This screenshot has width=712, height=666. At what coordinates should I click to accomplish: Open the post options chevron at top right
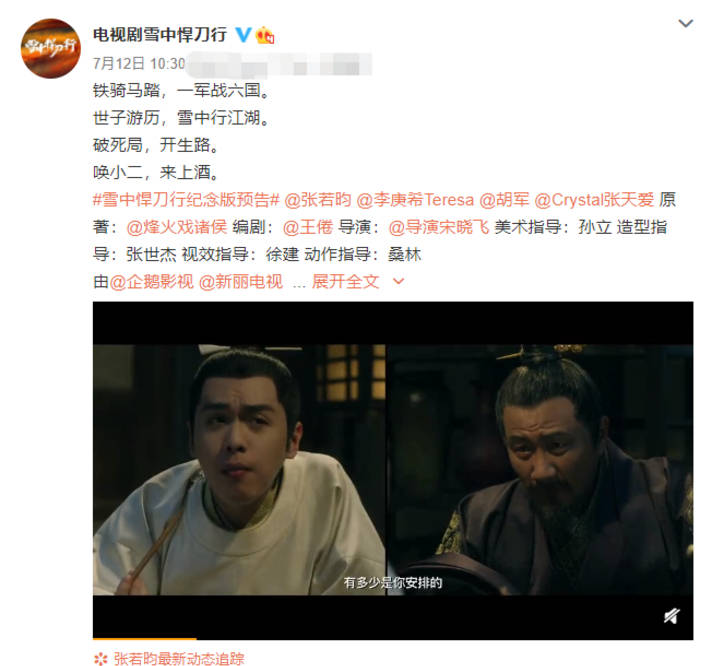685,23
